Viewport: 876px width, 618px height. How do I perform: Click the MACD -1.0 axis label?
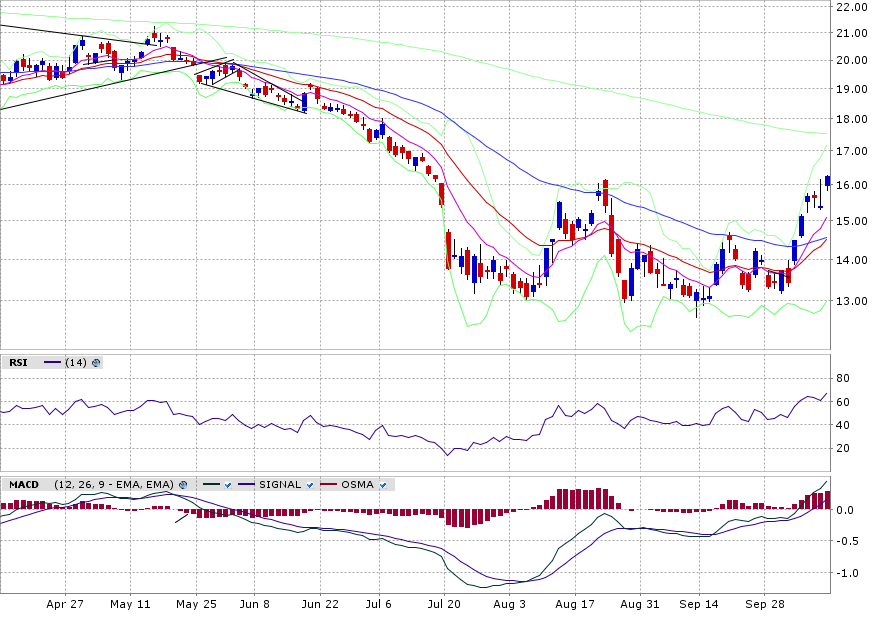[x=848, y=573]
